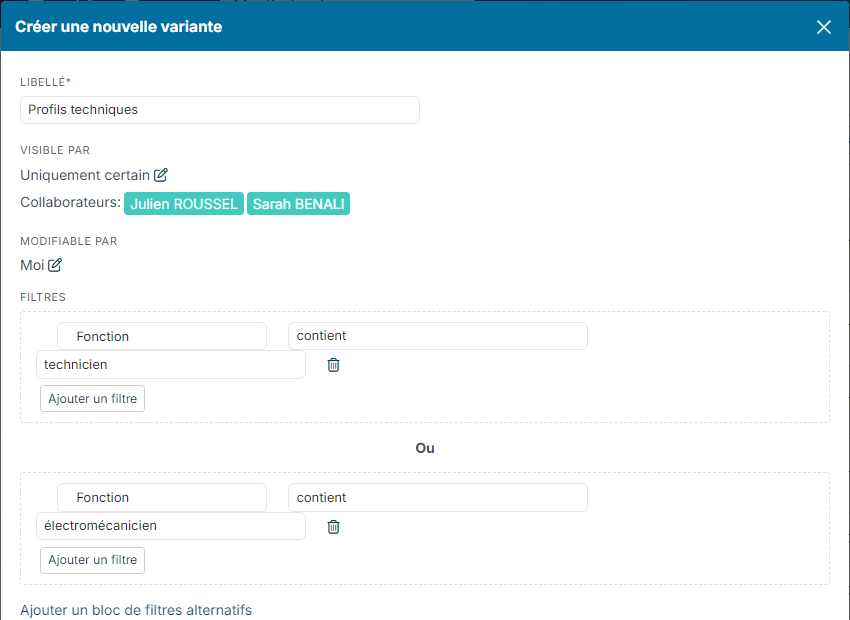The width and height of the screenshot is (850, 620).
Task: Click the 'Ou' separator label
Action: 425,448
